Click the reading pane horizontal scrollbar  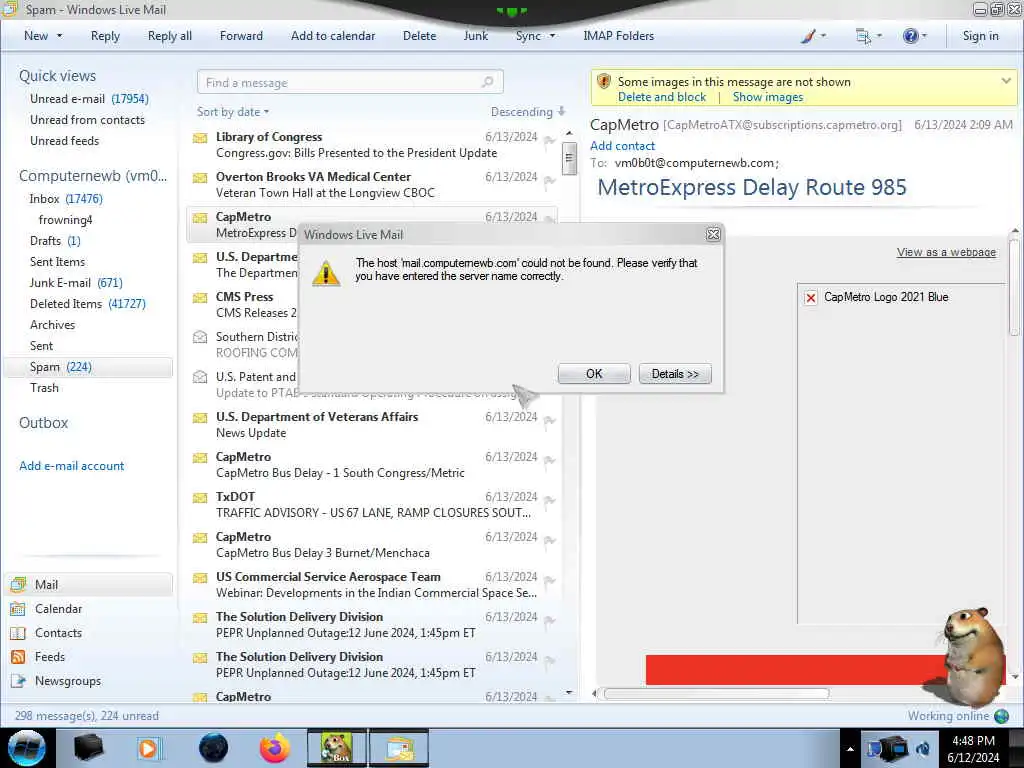716,694
